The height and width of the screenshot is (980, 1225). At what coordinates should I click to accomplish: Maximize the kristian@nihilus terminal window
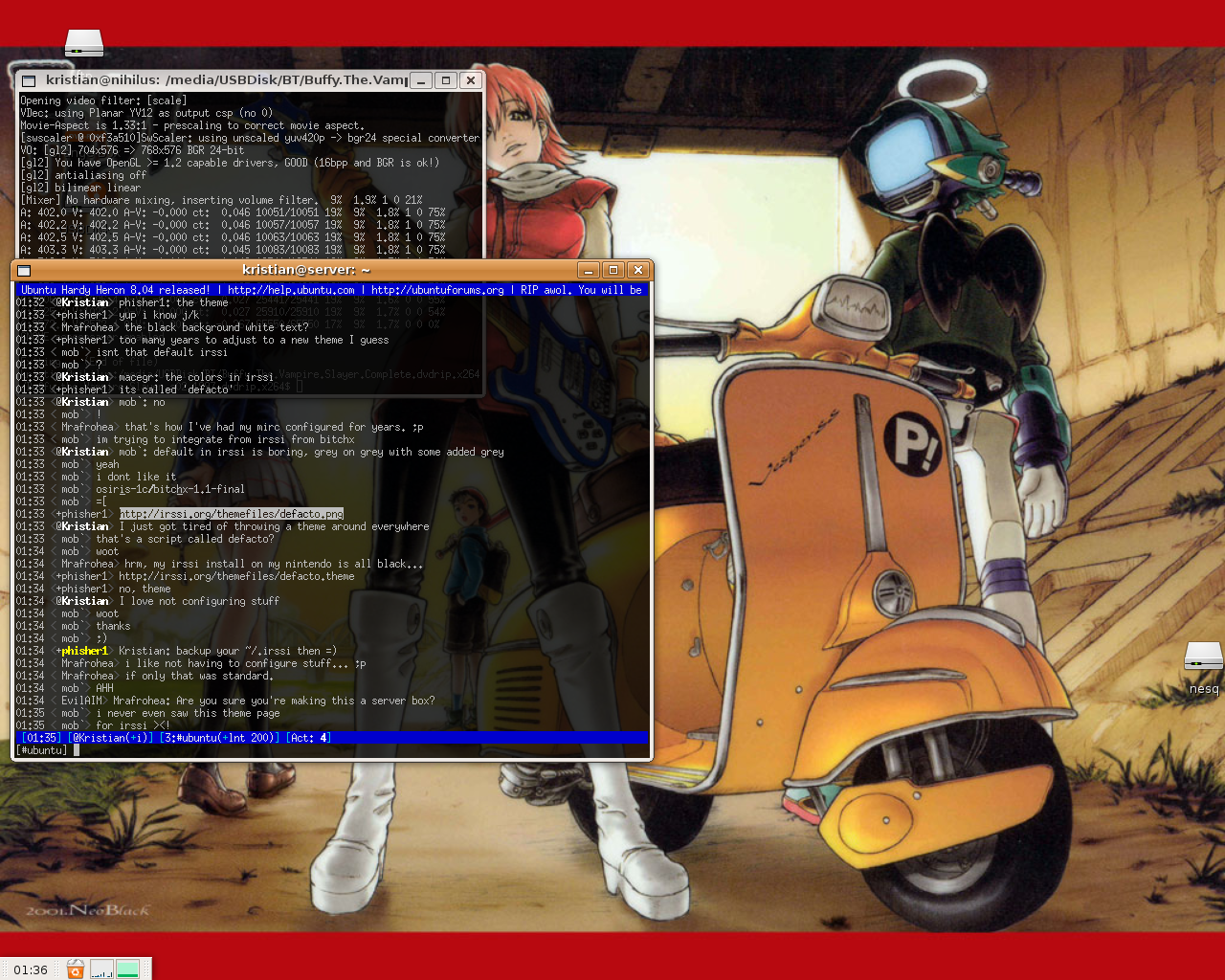pyautogui.click(x=446, y=80)
